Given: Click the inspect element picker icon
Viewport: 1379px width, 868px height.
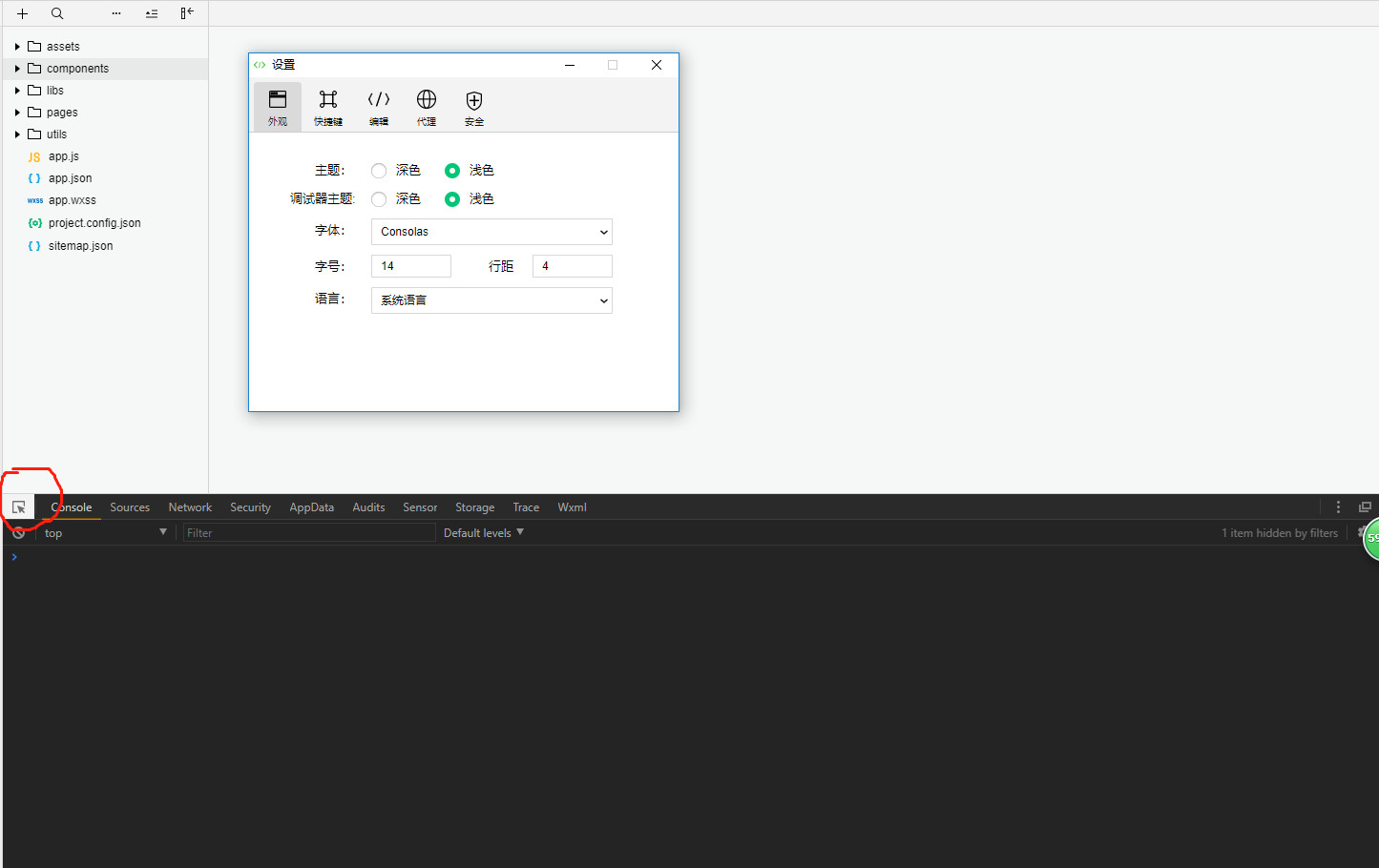Looking at the screenshot, I should 18,507.
